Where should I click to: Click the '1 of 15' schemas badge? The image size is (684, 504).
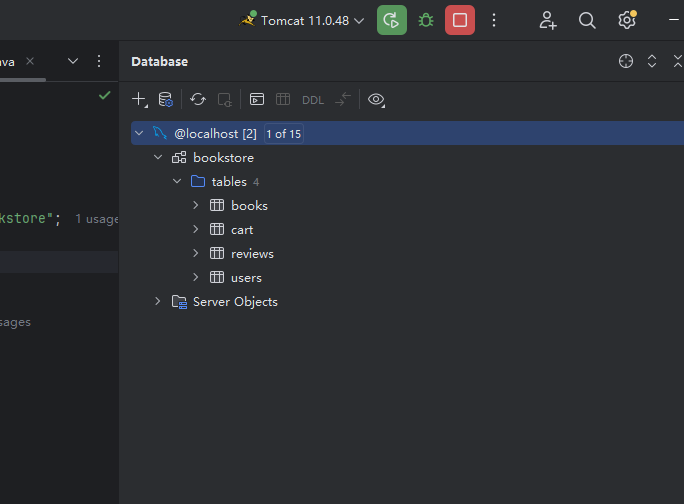284,134
